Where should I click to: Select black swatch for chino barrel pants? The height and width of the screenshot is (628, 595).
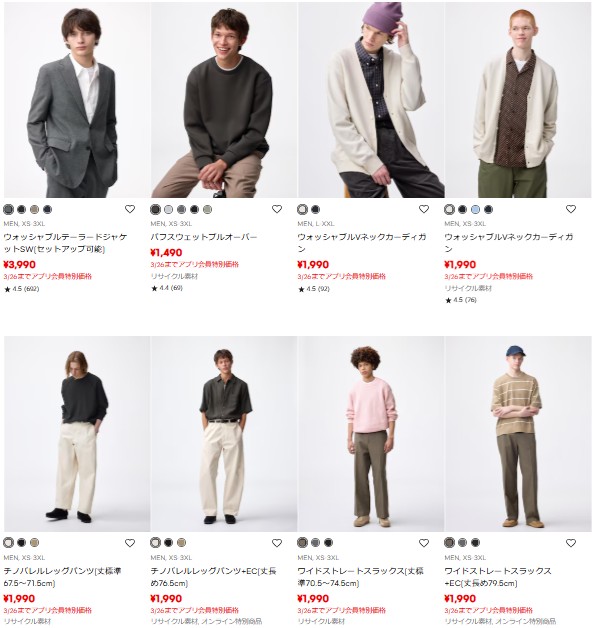pos(22,543)
